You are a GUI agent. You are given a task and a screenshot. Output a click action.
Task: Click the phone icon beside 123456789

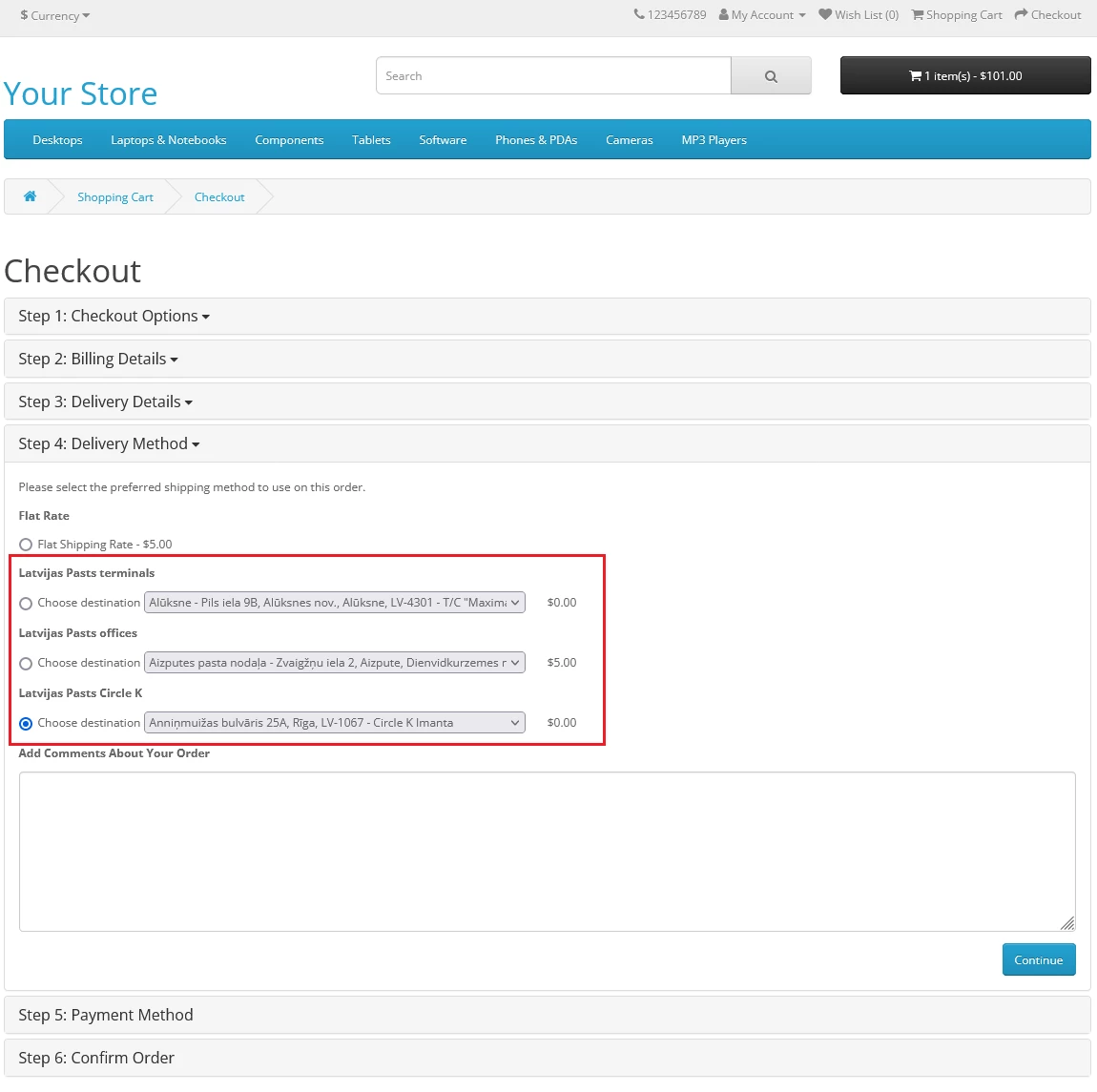(x=639, y=14)
